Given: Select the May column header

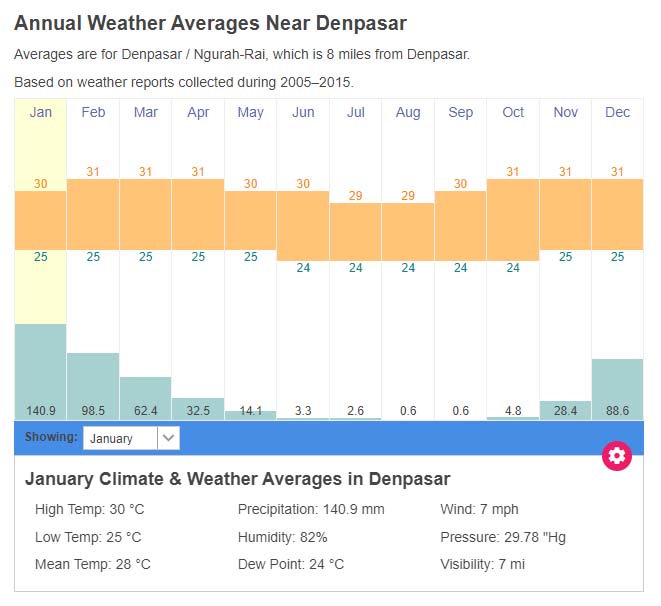Looking at the screenshot, I should coord(251,112).
